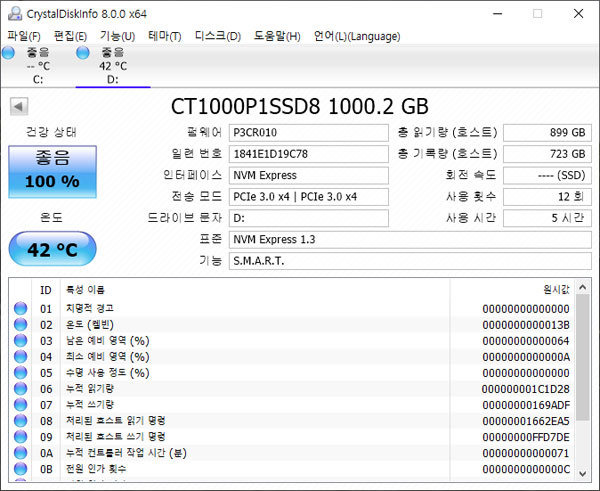The height and width of the screenshot is (491, 600).
Task: Click power on hours value 5 시간
Action: (x=547, y=218)
